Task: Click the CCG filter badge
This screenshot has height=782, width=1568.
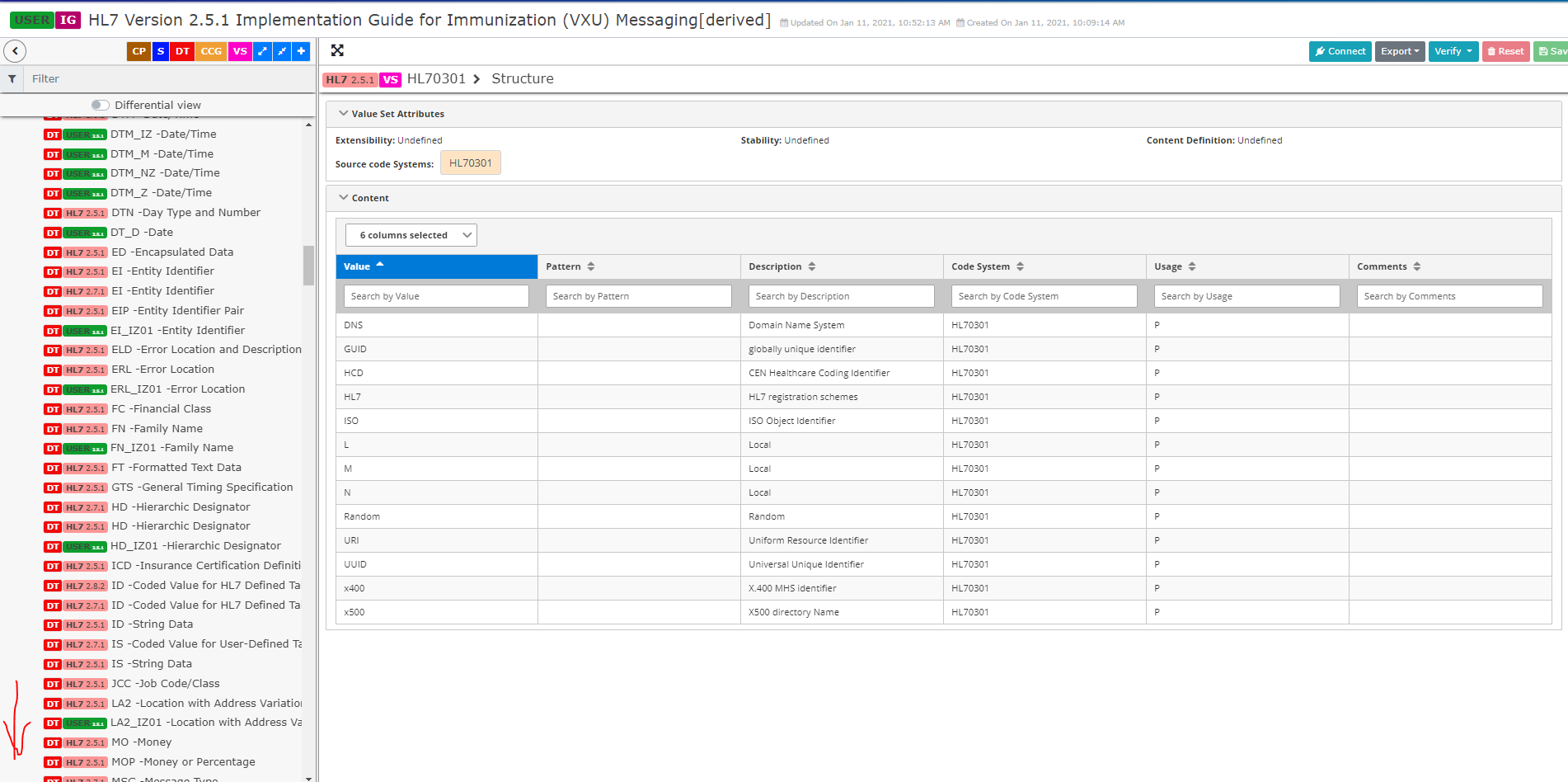Action: 210,51
